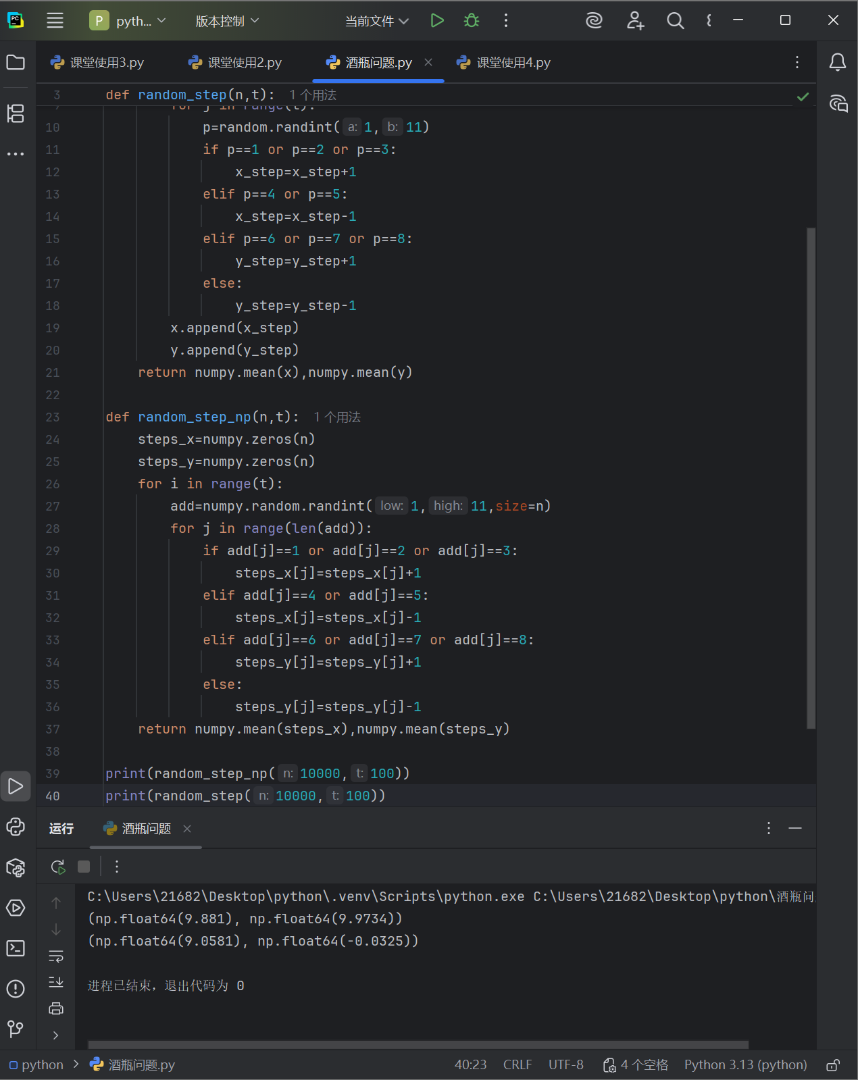Open the Structure tool window
Viewport: 858px width, 1080px height.
pos(15,114)
